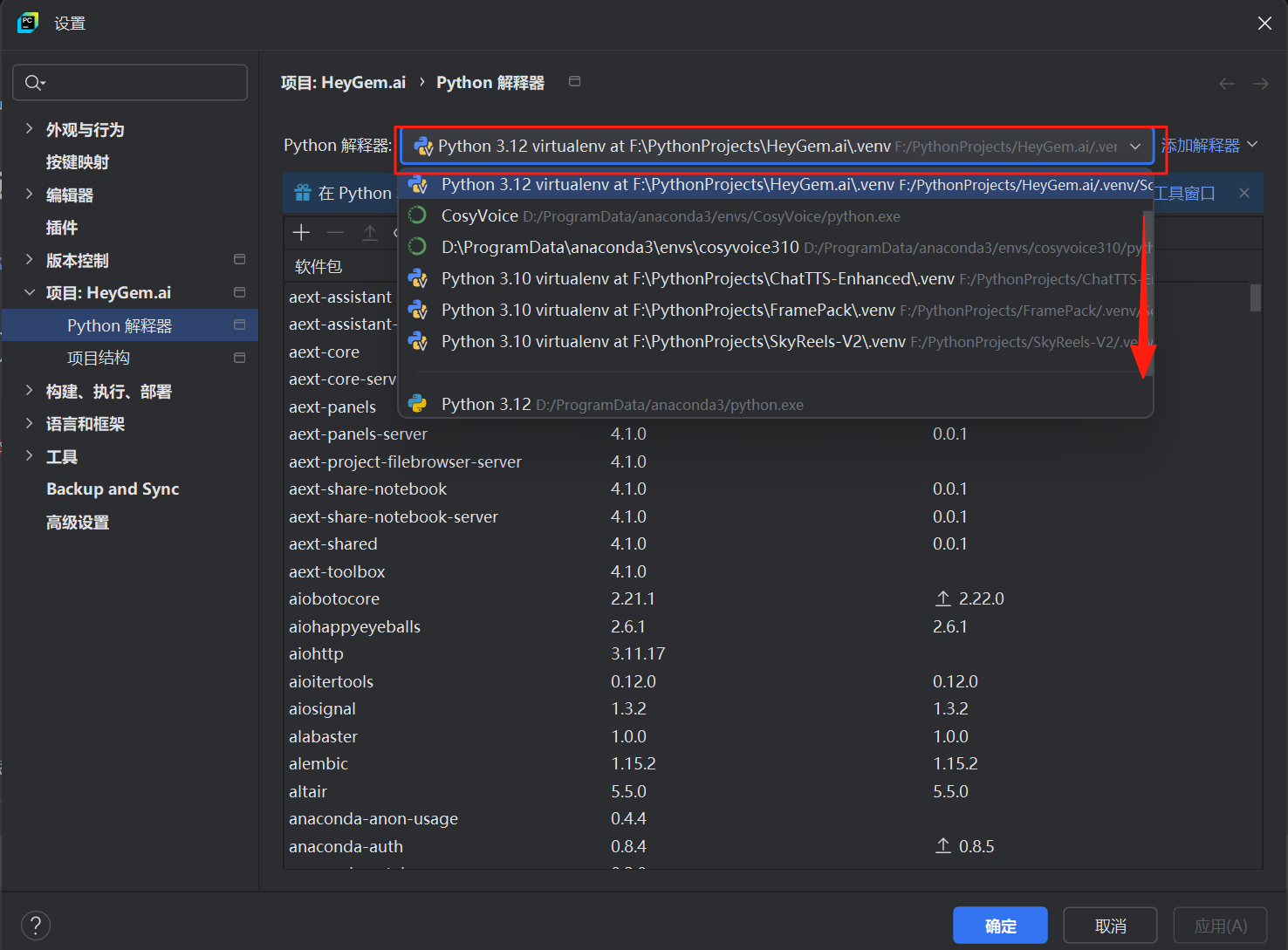Expand the 版本控制 settings section
The image size is (1288, 950).
click(x=29, y=260)
